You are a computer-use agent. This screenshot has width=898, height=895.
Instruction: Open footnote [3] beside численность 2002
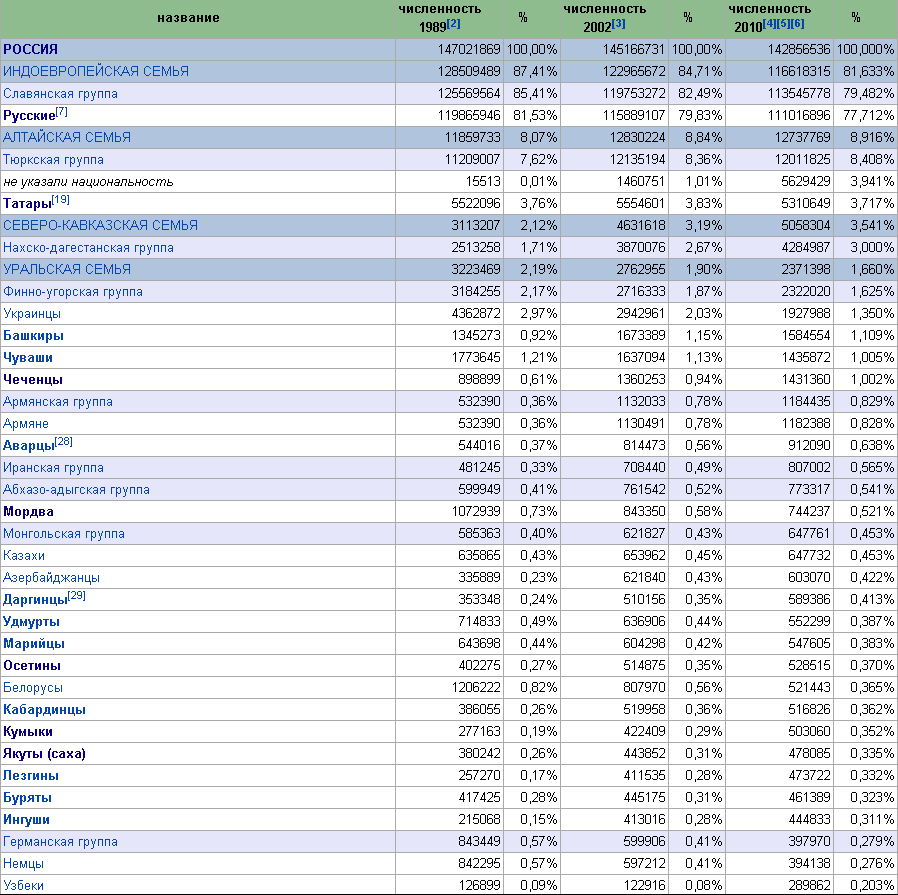[x=619, y=23]
